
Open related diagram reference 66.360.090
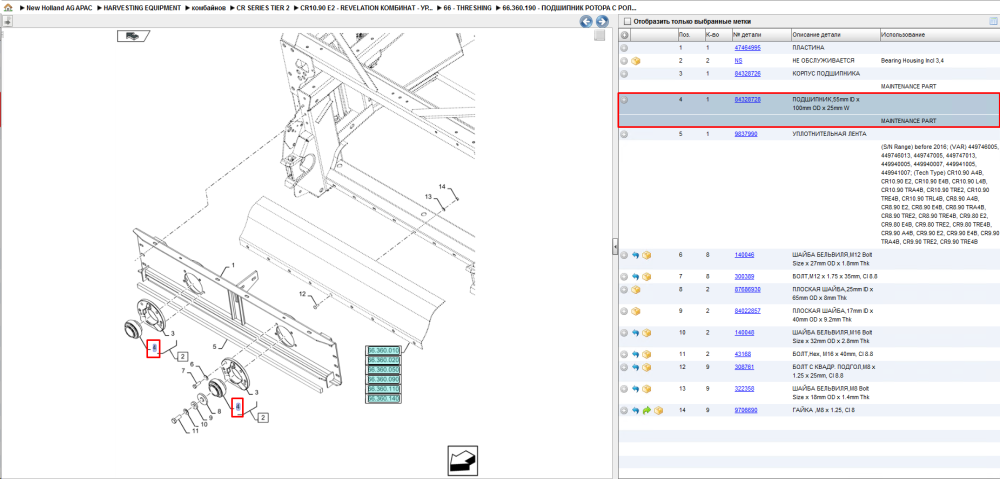click(383, 380)
